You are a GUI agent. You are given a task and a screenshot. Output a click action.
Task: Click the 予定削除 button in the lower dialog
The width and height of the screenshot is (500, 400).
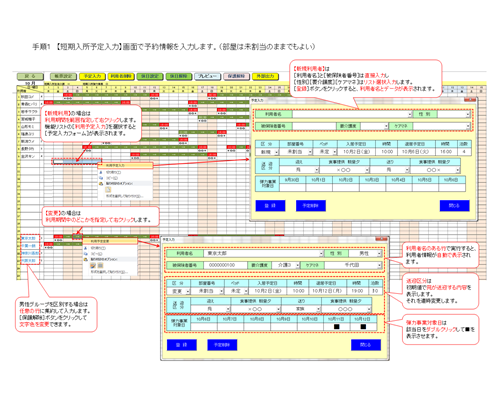[x=222, y=345]
